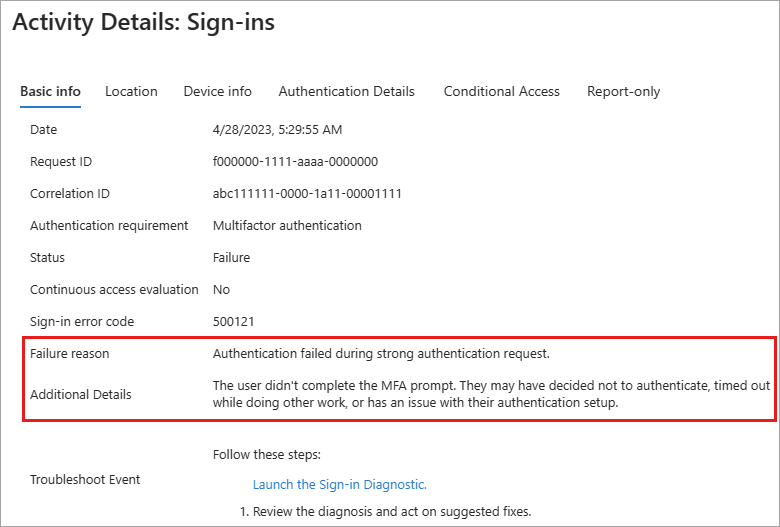This screenshot has height=527, width=780.
Task: Click the Activity Details: Sign-ins heading
Action: point(144,22)
